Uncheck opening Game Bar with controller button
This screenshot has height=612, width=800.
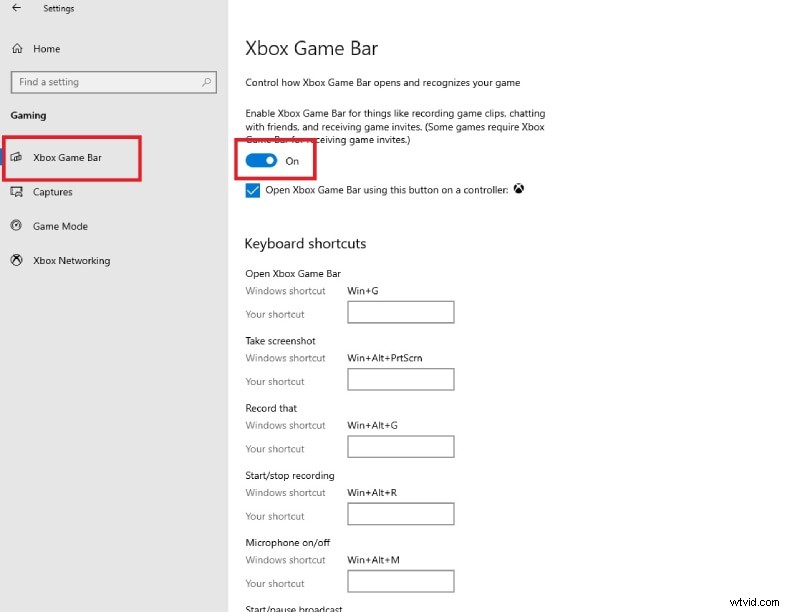253,190
